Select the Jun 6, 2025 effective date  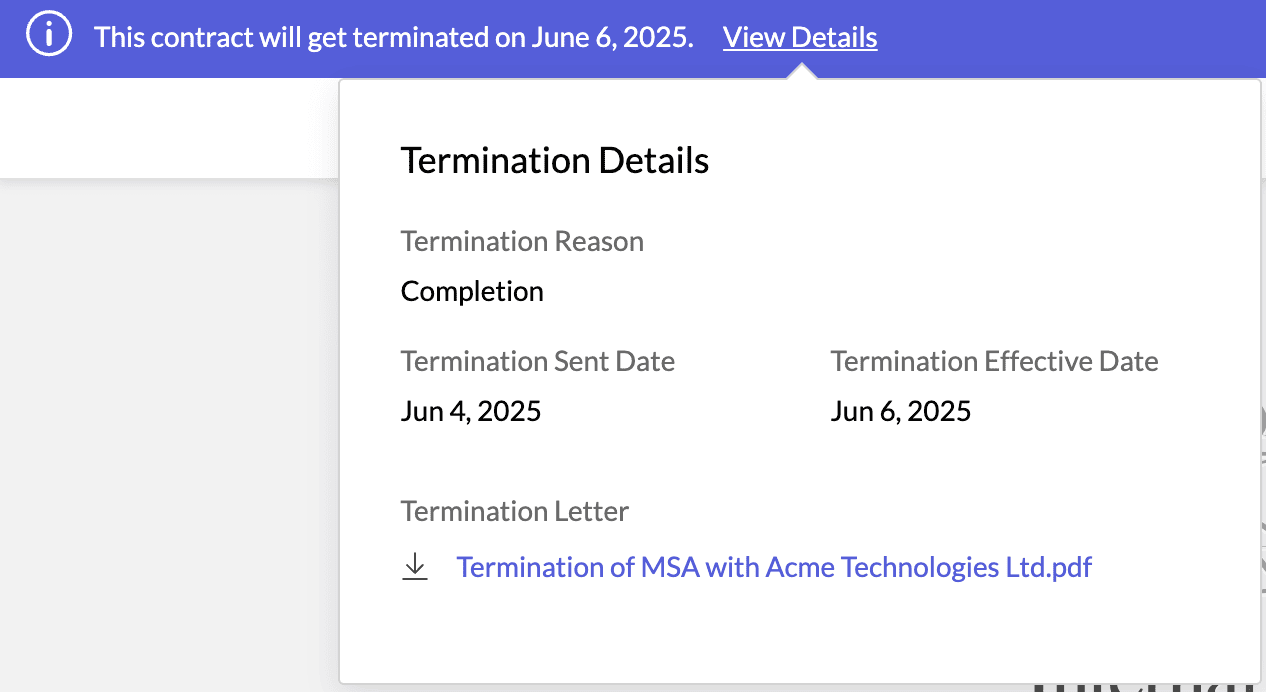pos(901,411)
